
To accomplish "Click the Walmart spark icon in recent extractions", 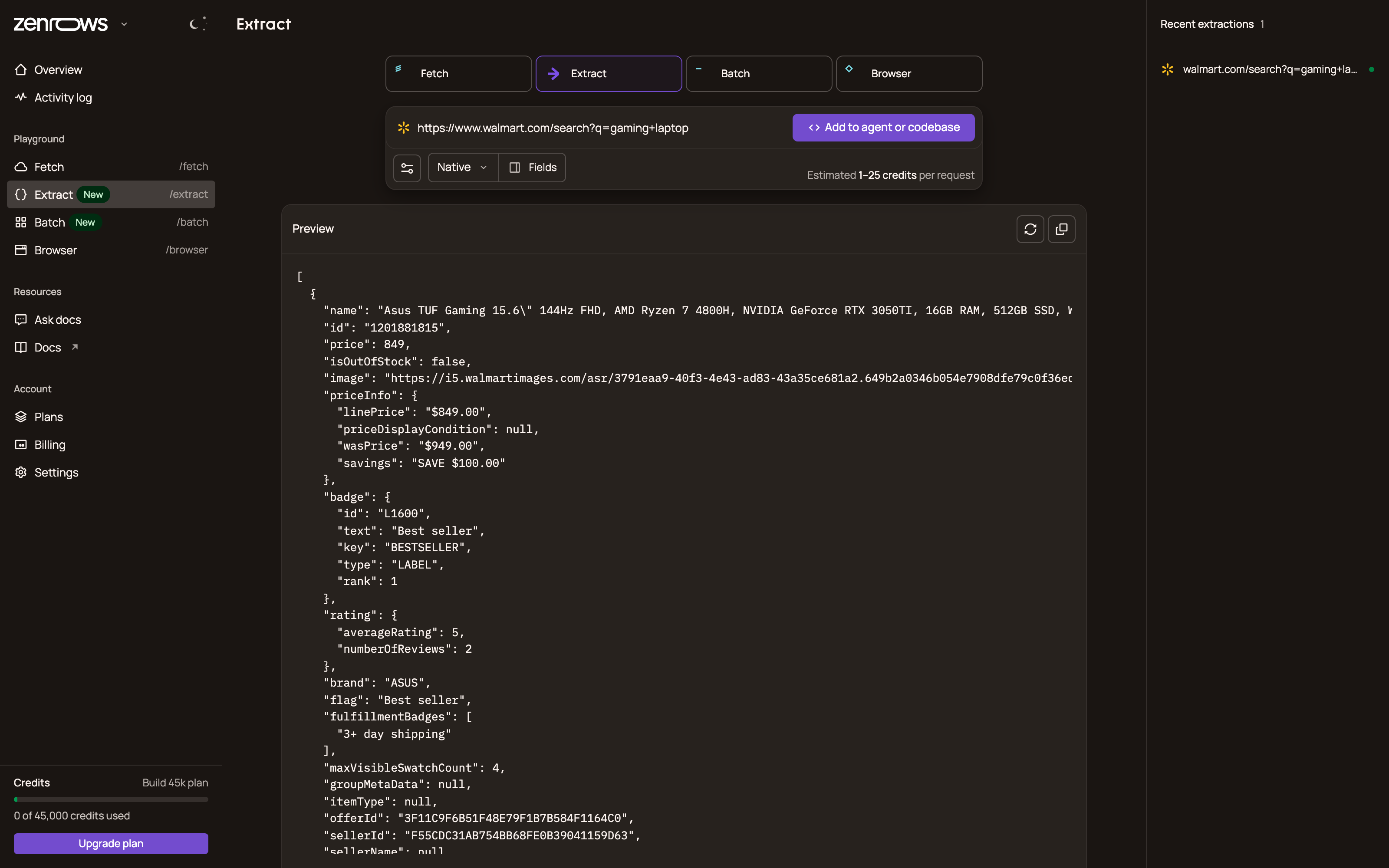I will tap(1168, 69).
